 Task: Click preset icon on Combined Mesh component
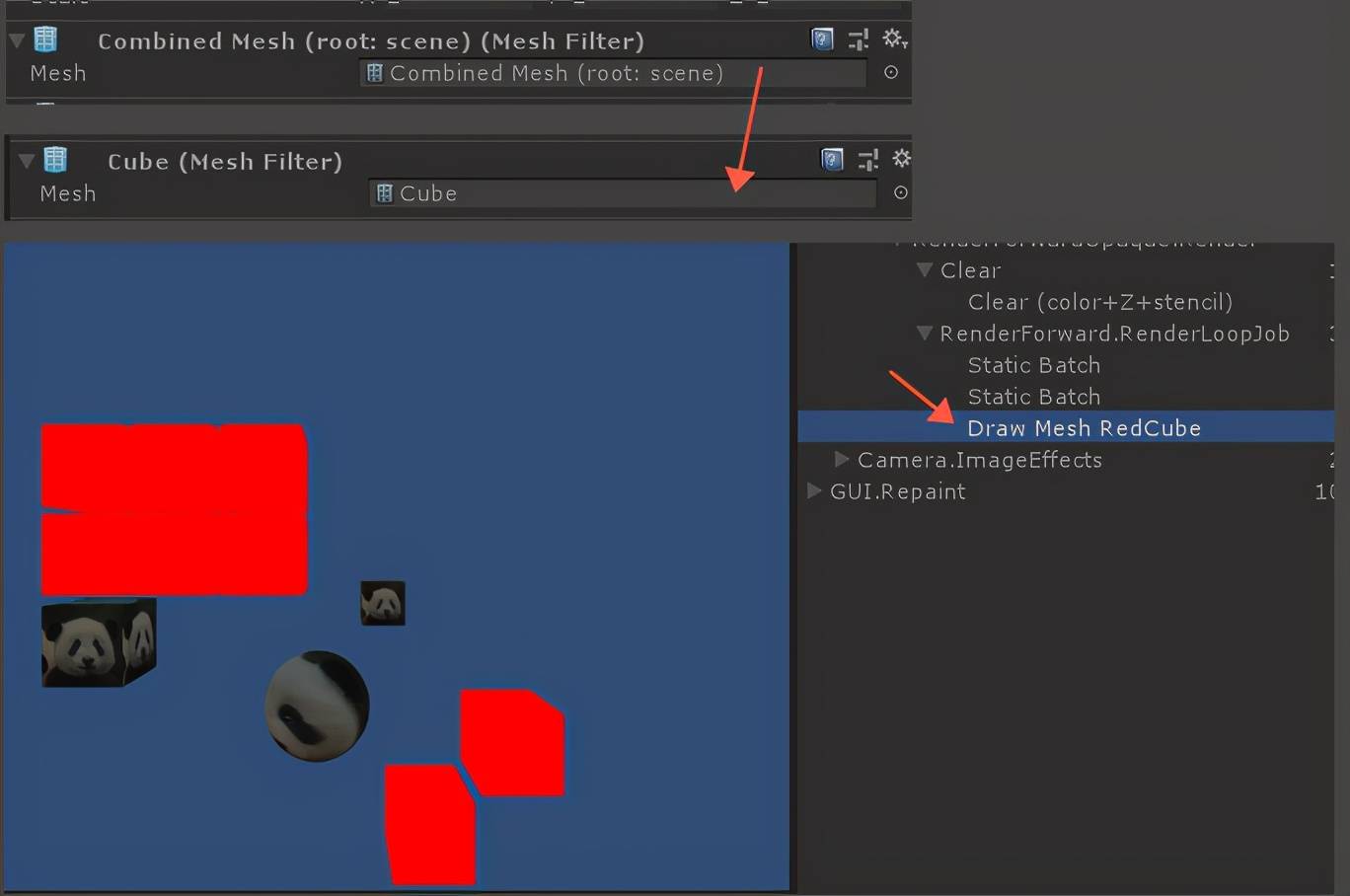pos(859,39)
